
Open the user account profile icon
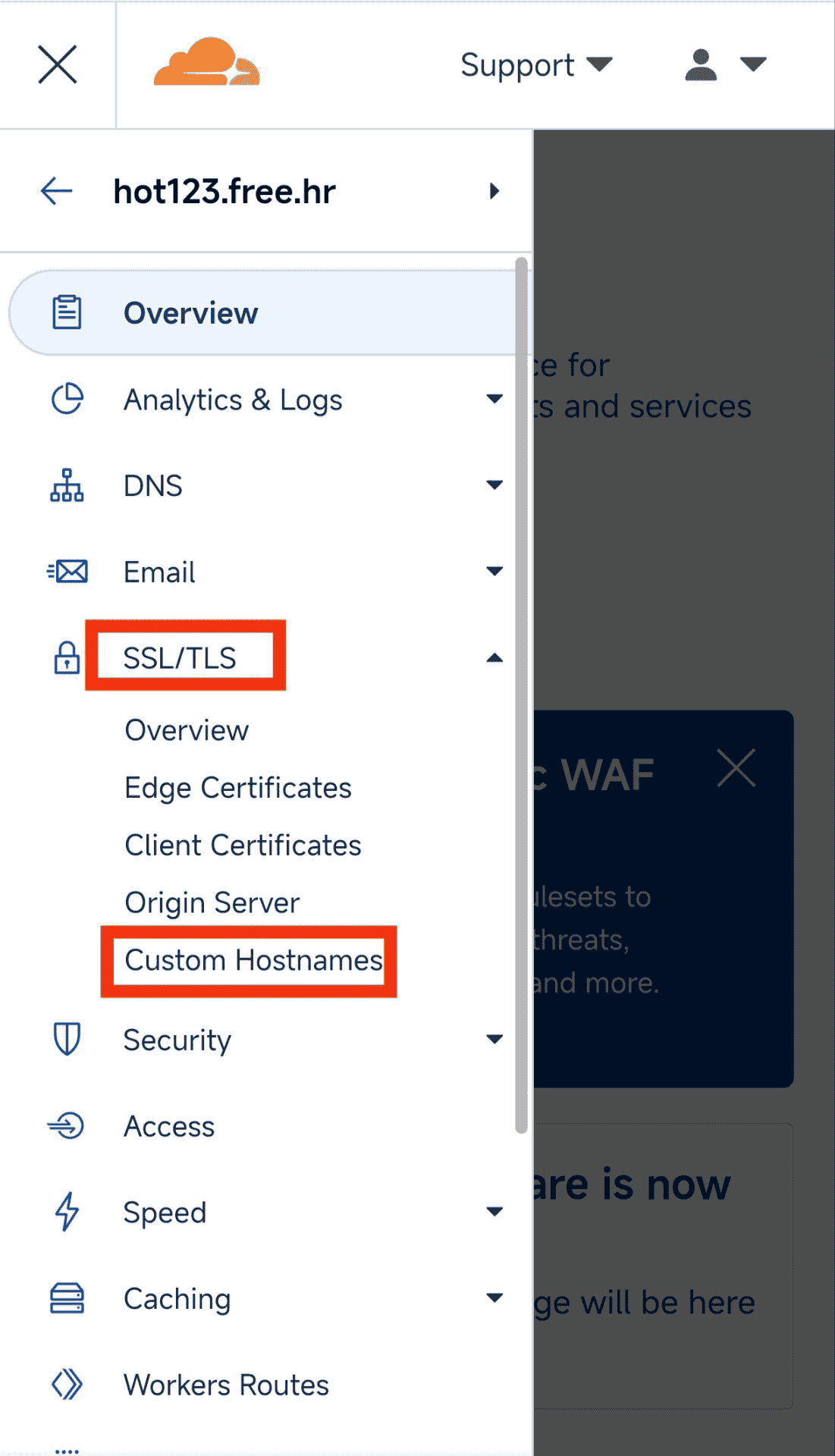tap(701, 64)
